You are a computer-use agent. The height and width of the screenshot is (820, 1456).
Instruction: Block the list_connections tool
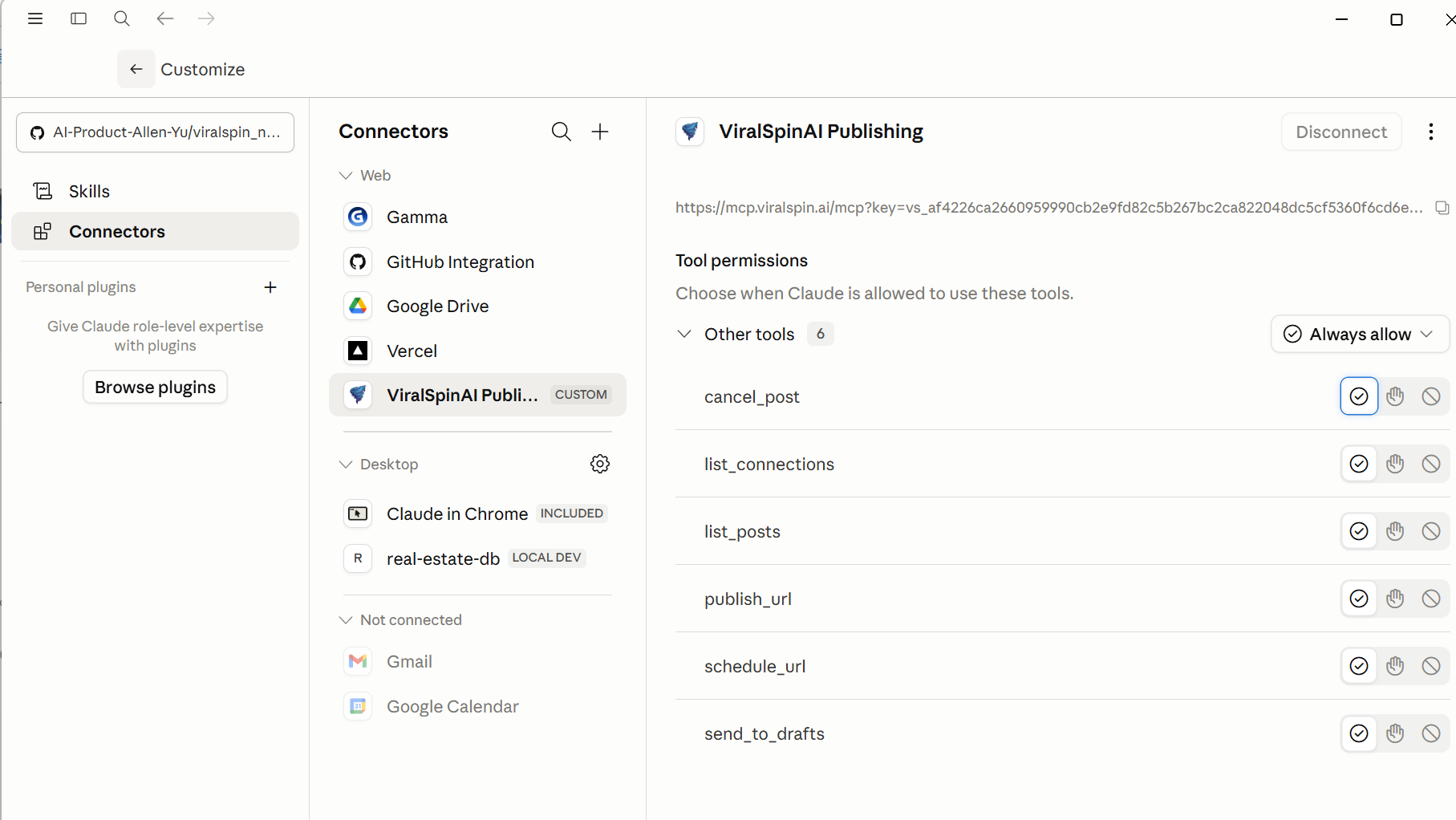[x=1431, y=464]
